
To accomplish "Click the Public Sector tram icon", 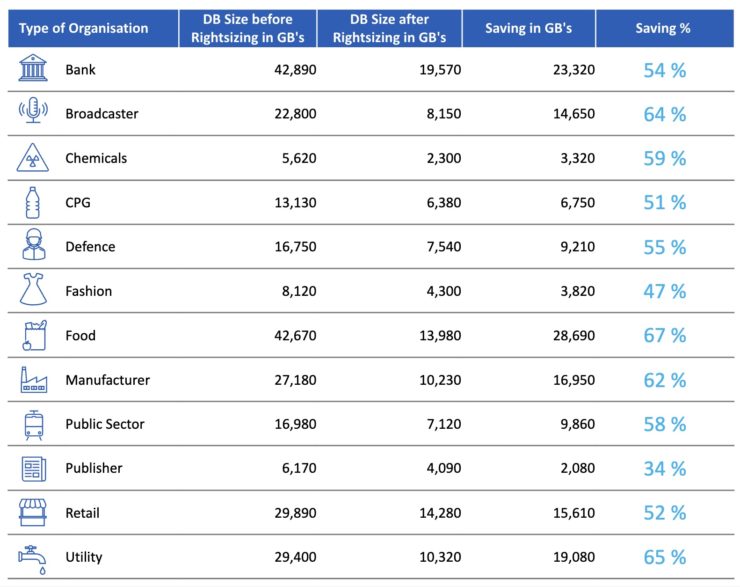I will point(33,424).
